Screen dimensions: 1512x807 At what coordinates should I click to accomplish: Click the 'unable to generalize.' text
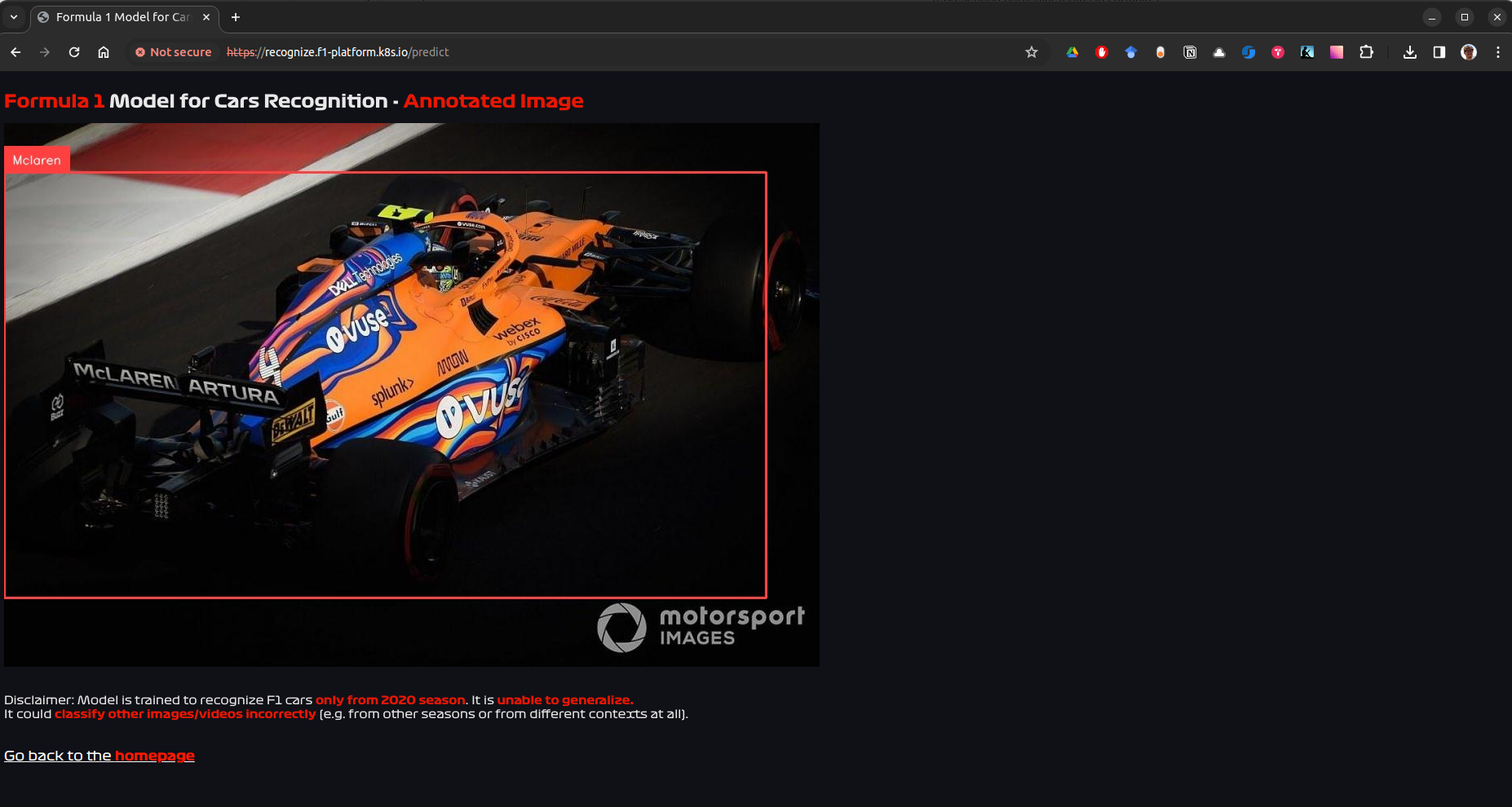565,700
